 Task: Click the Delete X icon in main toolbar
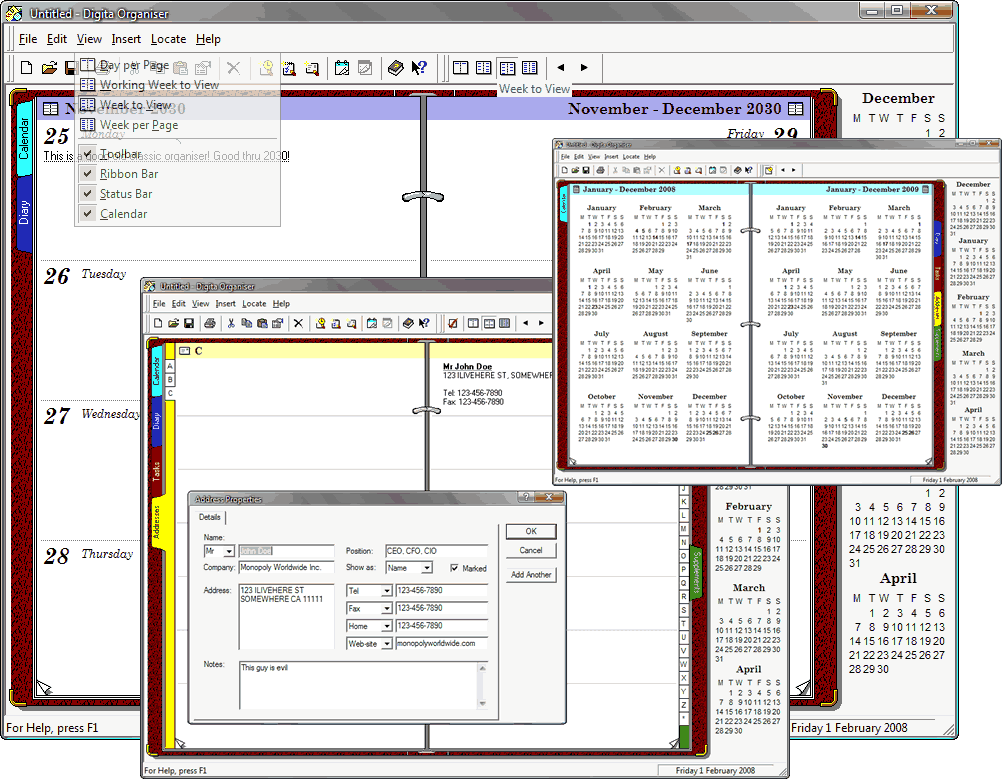coord(233,67)
